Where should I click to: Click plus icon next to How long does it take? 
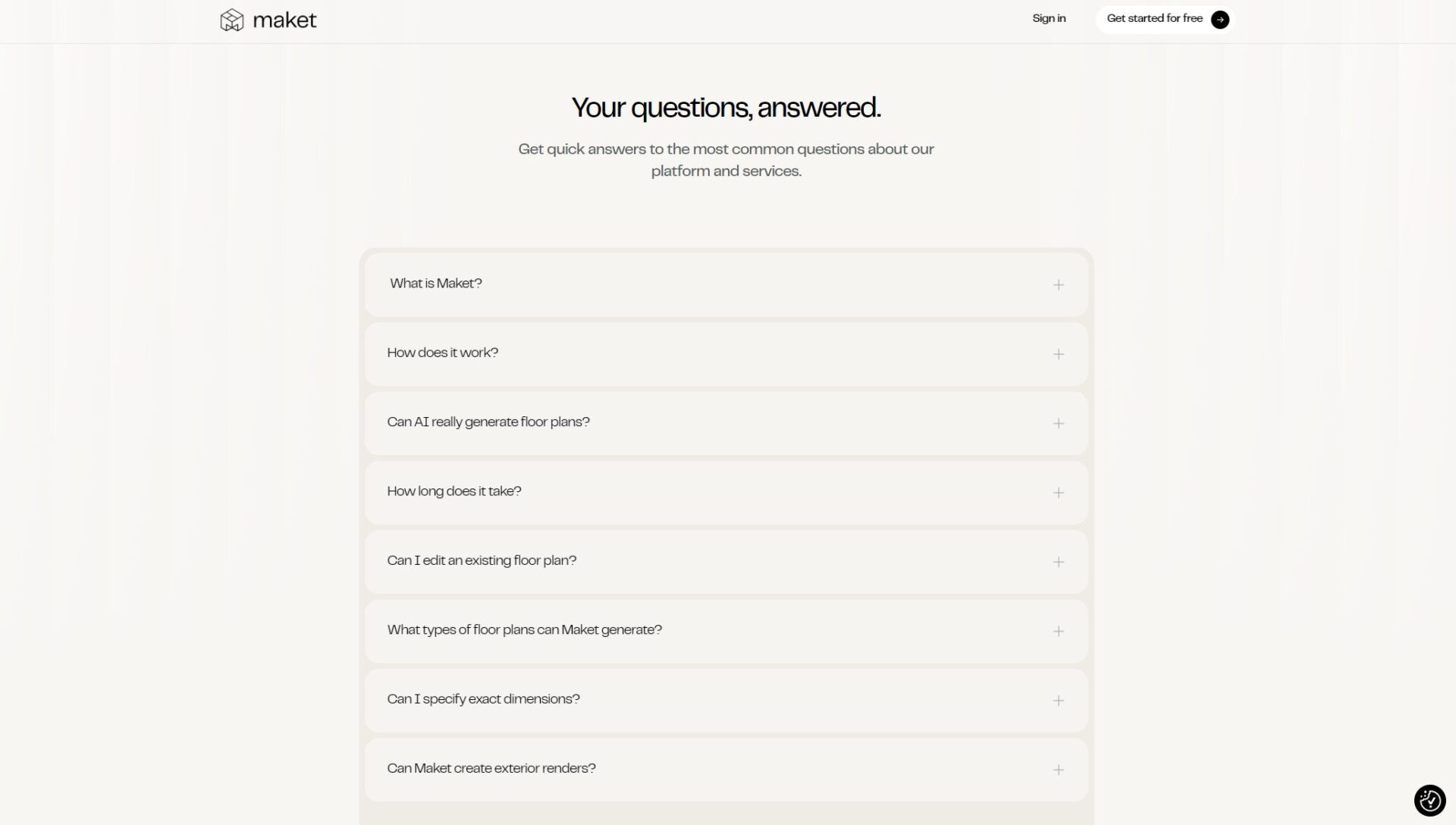(x=1059, y=493)
